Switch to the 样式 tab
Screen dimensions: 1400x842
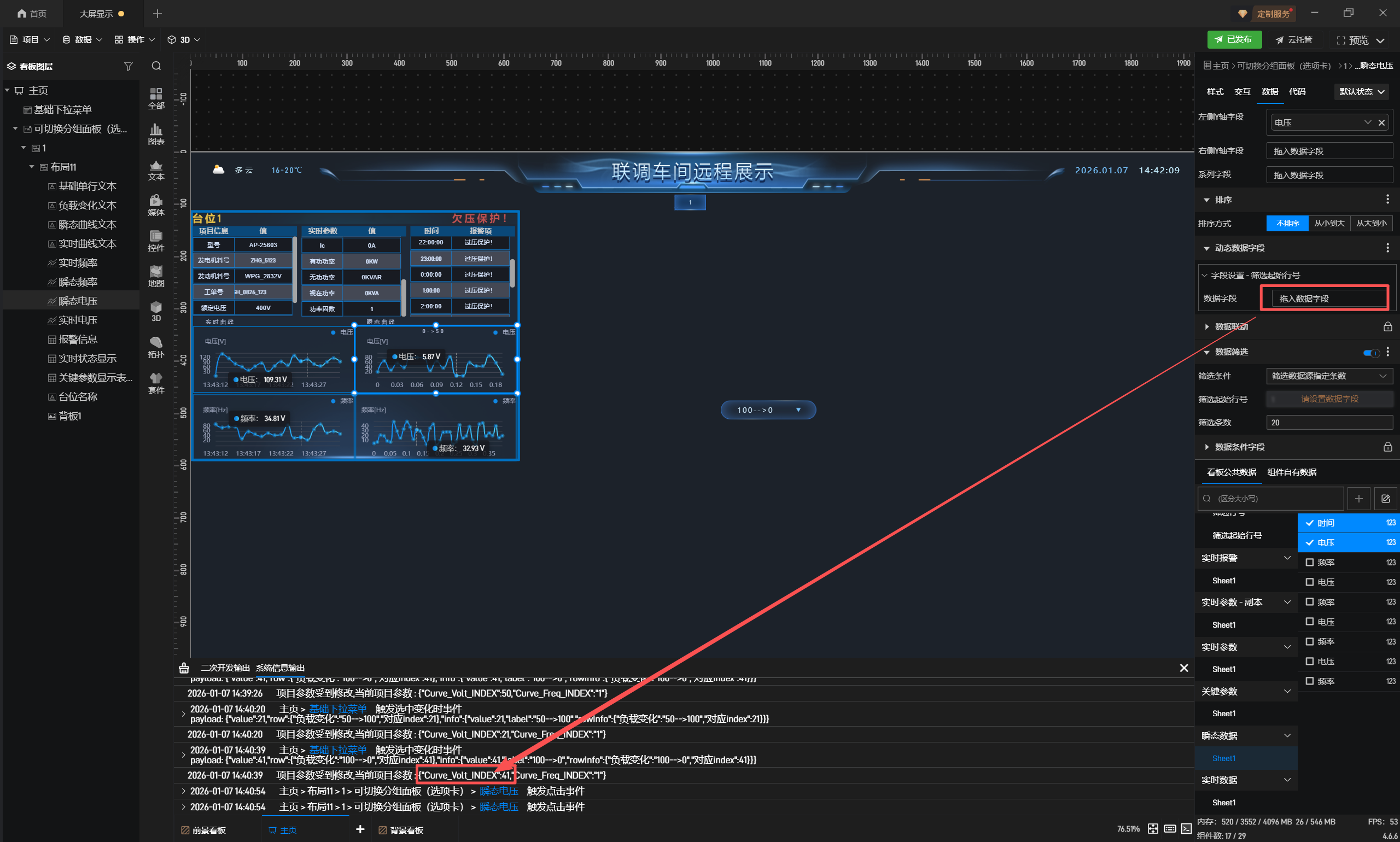[x=1215, y=91]
